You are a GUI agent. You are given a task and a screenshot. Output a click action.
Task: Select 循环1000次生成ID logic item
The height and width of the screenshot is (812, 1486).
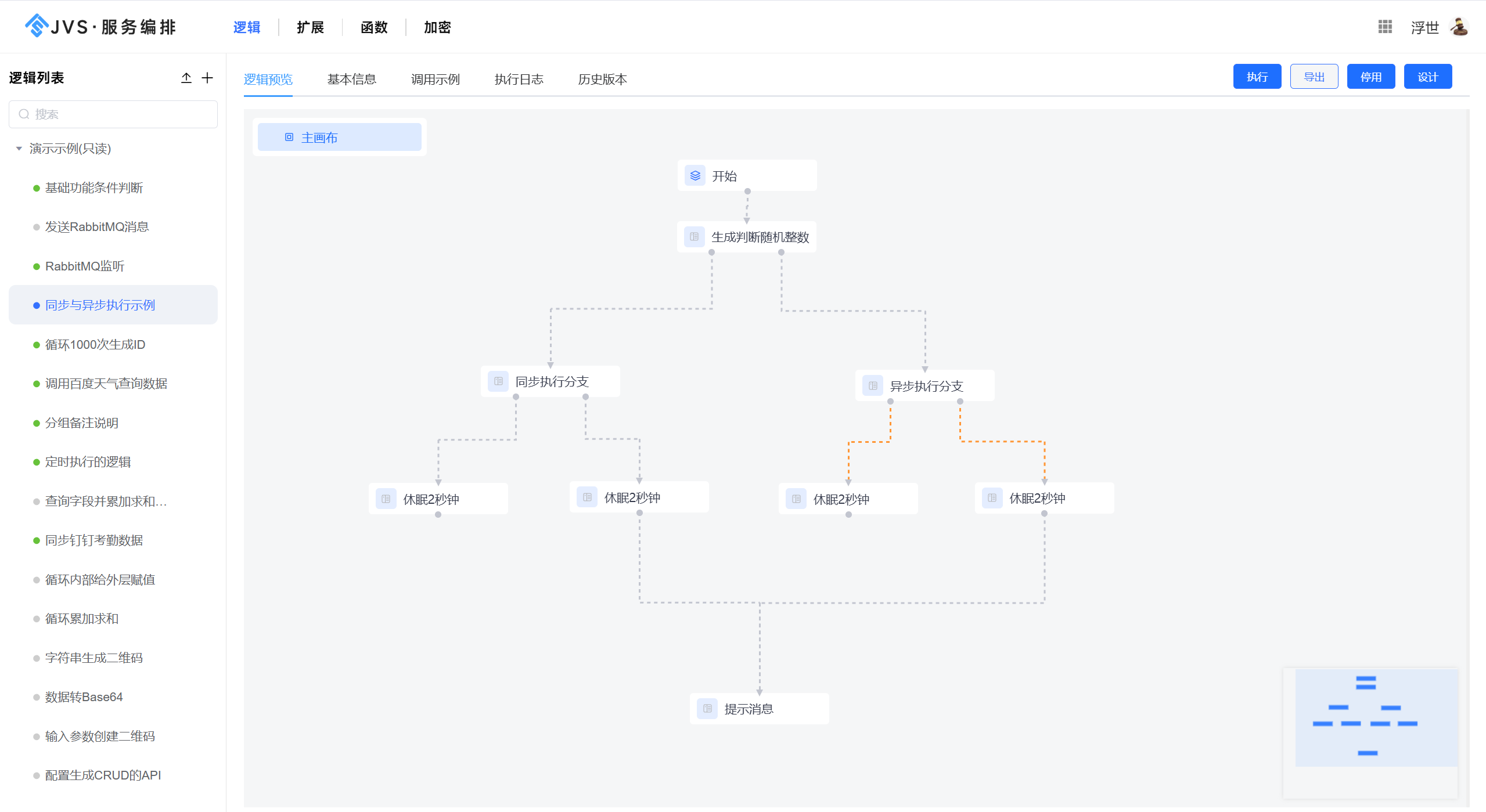pyautogui.click(x=95, y=344)
